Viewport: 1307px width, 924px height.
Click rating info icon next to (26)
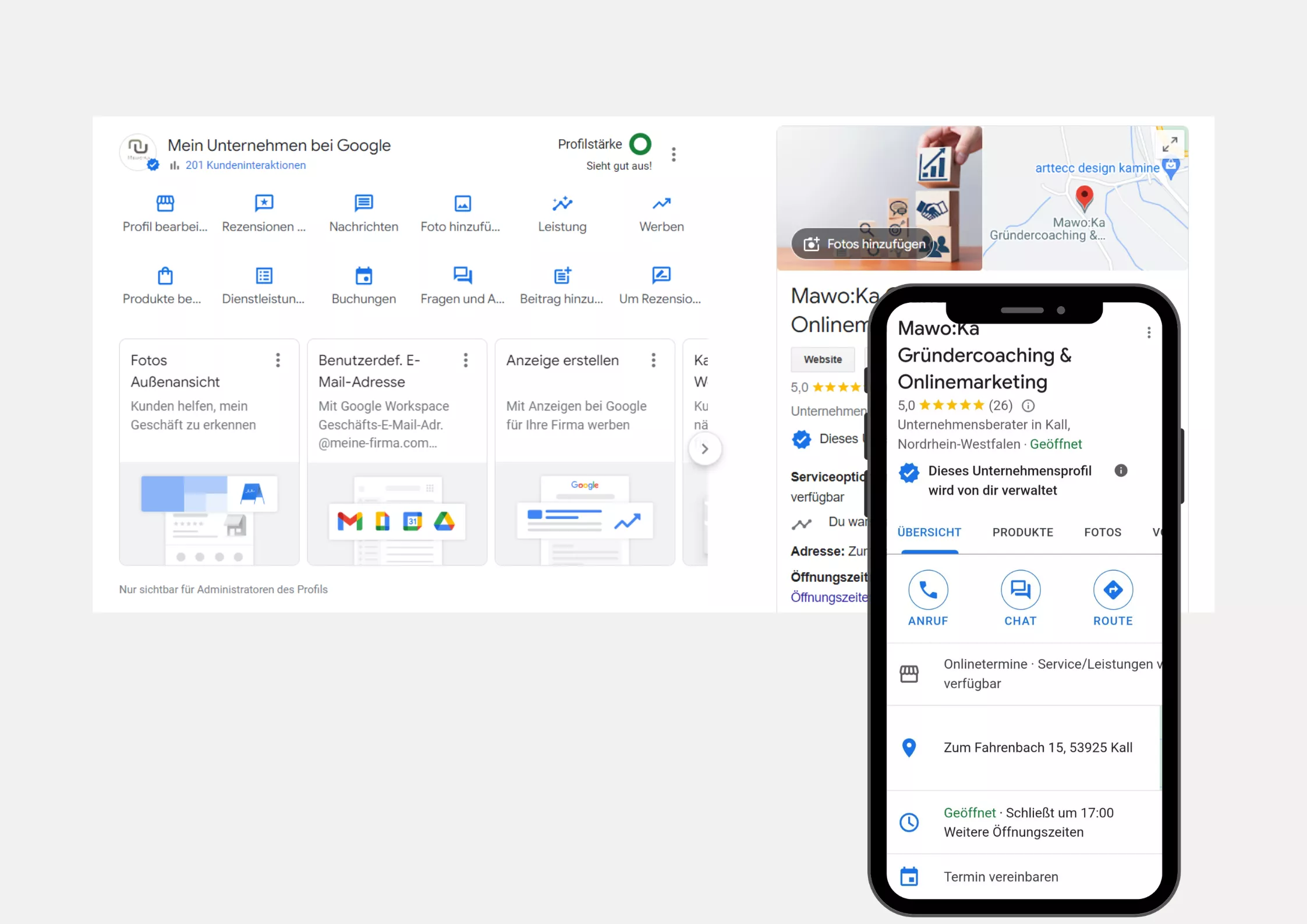1028,405
